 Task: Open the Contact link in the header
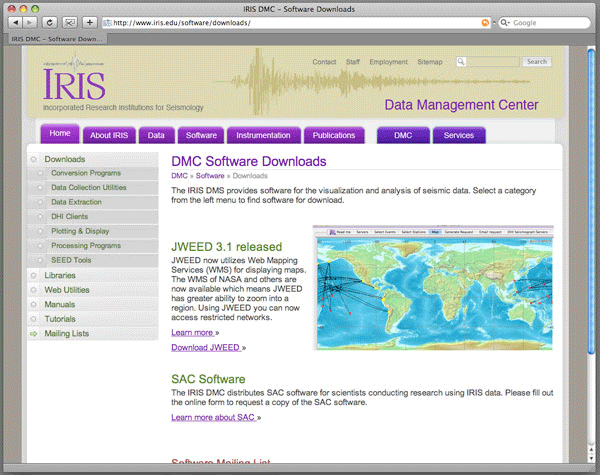[x=324, y=62]
